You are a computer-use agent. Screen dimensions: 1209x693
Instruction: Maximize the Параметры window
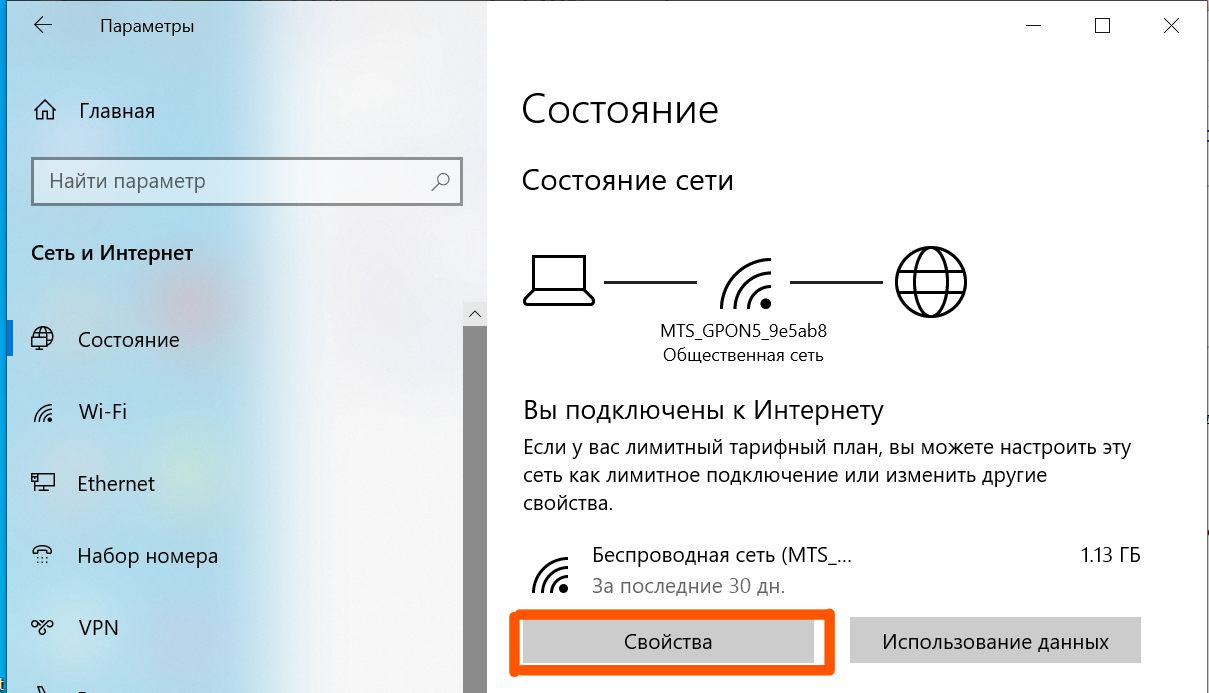(x=1102, y=26)
